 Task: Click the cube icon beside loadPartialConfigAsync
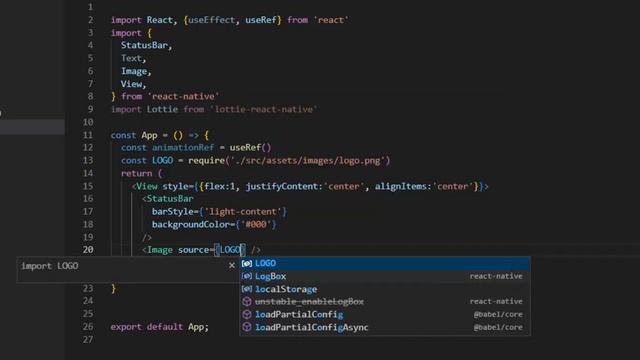tap(247, 327)
